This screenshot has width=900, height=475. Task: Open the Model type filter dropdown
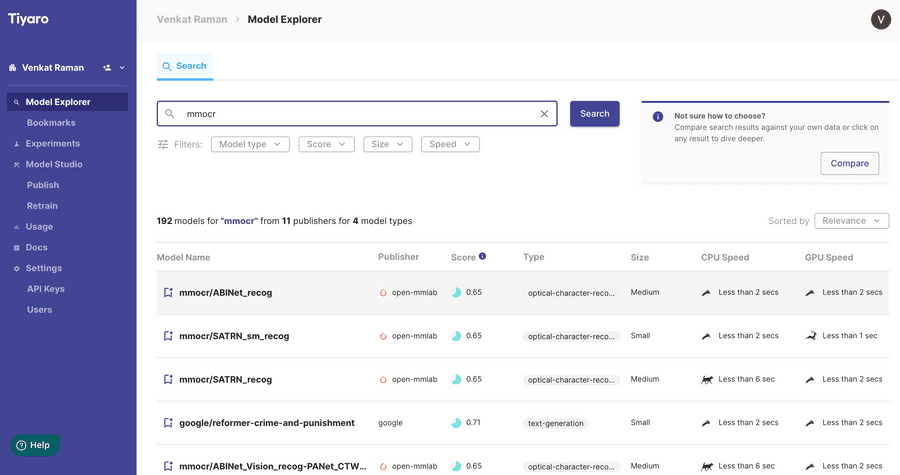pos(250,144)
